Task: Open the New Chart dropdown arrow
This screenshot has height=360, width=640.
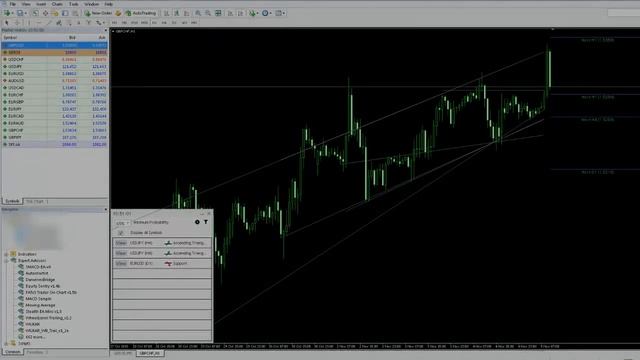Action: coord(12,13)
